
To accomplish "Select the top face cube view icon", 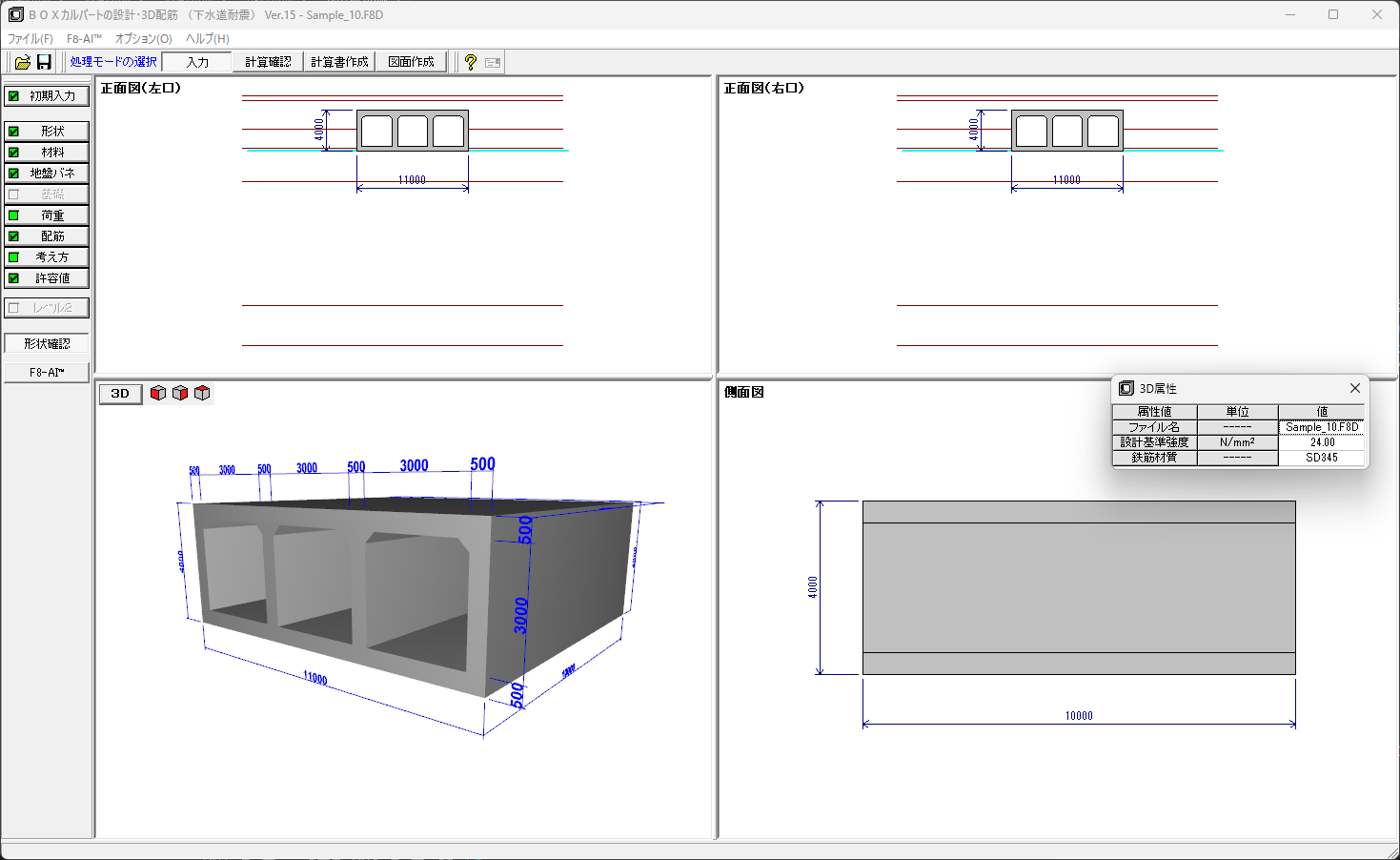I will (202, 393).
